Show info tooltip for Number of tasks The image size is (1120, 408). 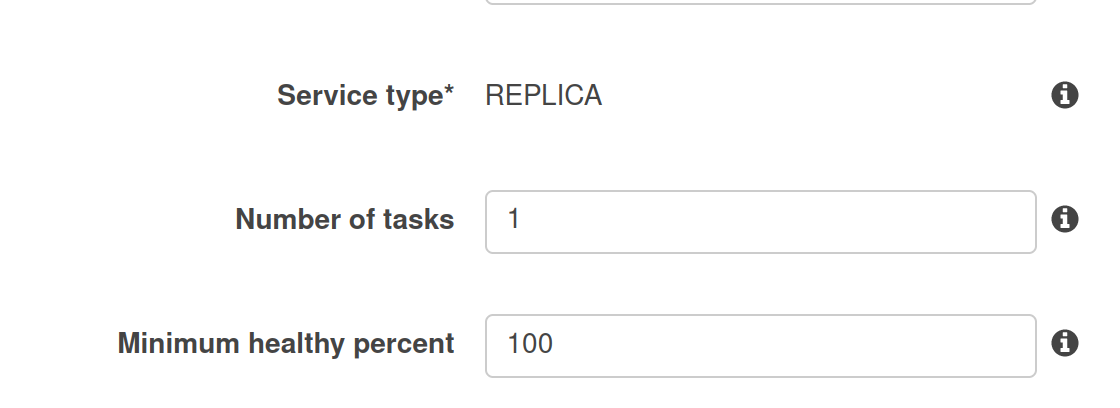pos(1064,219)
